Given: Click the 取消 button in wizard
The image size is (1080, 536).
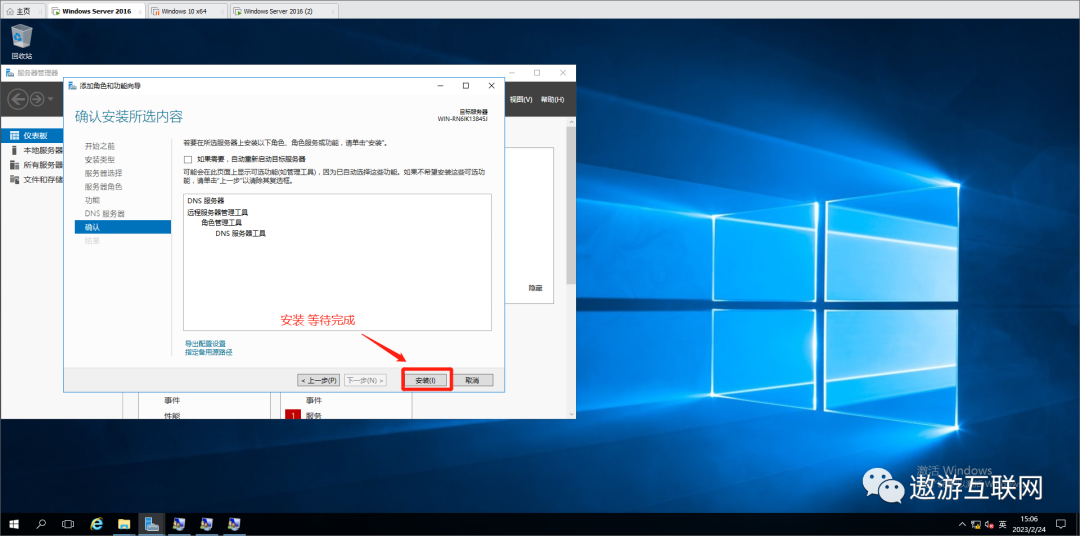Looking at the screenshot, I should click(x=472, y=380).
